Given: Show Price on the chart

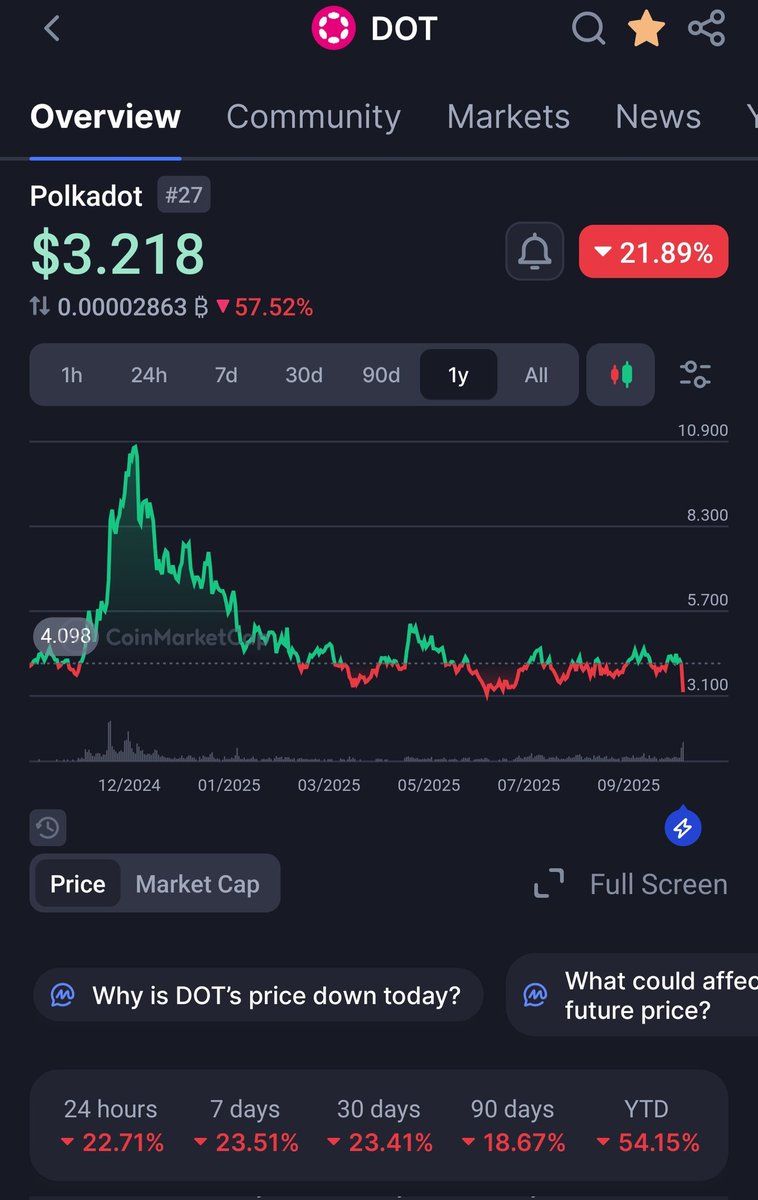Looking at the screenshot, I should pyautogui.click(x=77, y=884).
